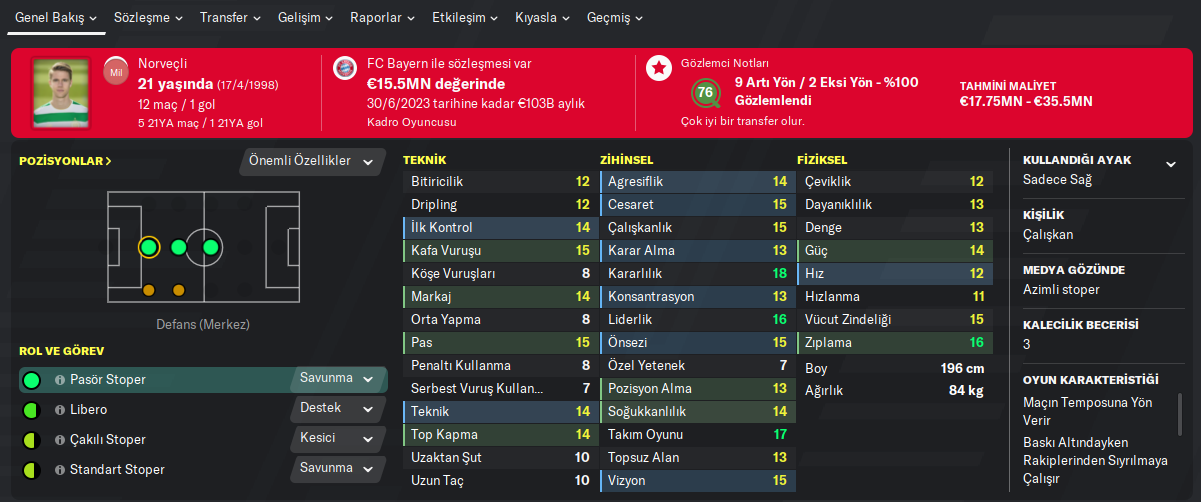Open the Önemli Özellikler dropdown
Screen dimensions: 1201x502
312,161
